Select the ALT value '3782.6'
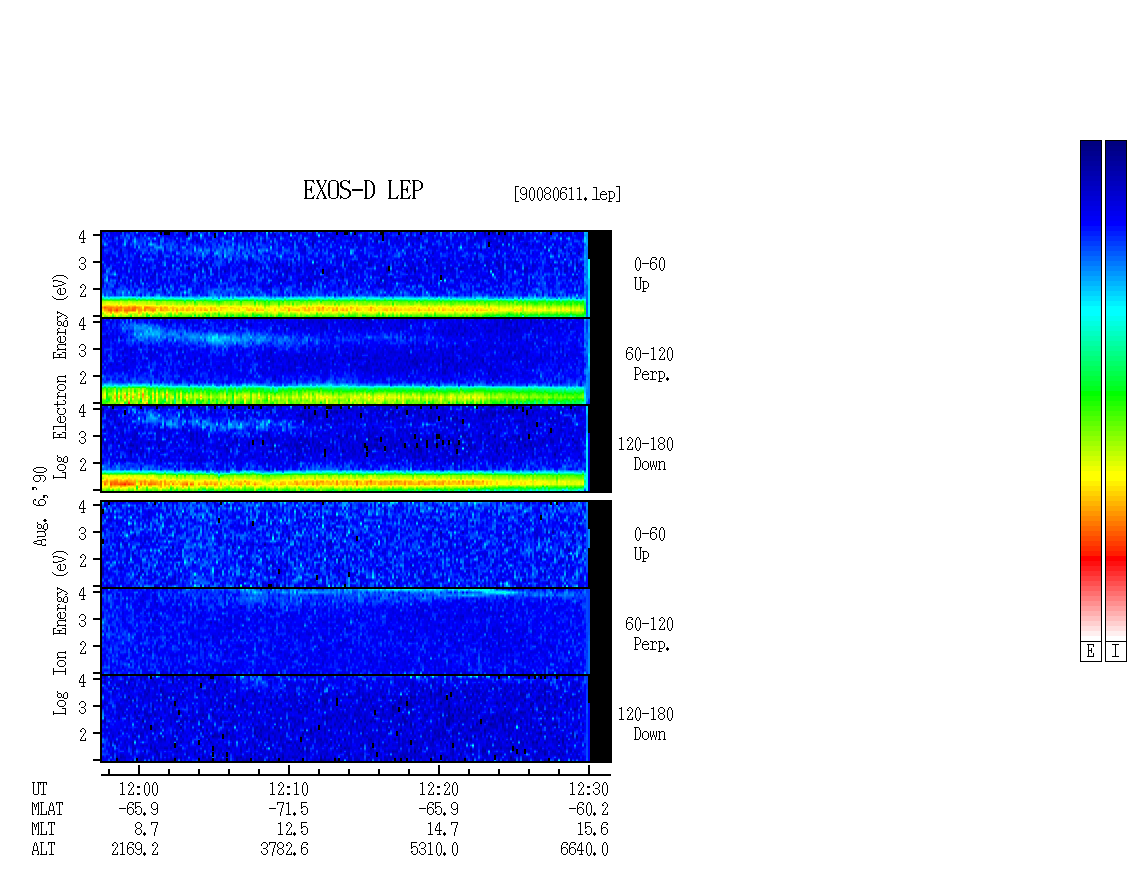The width and height of the screenshot is (1130, 875). [285, 850]
